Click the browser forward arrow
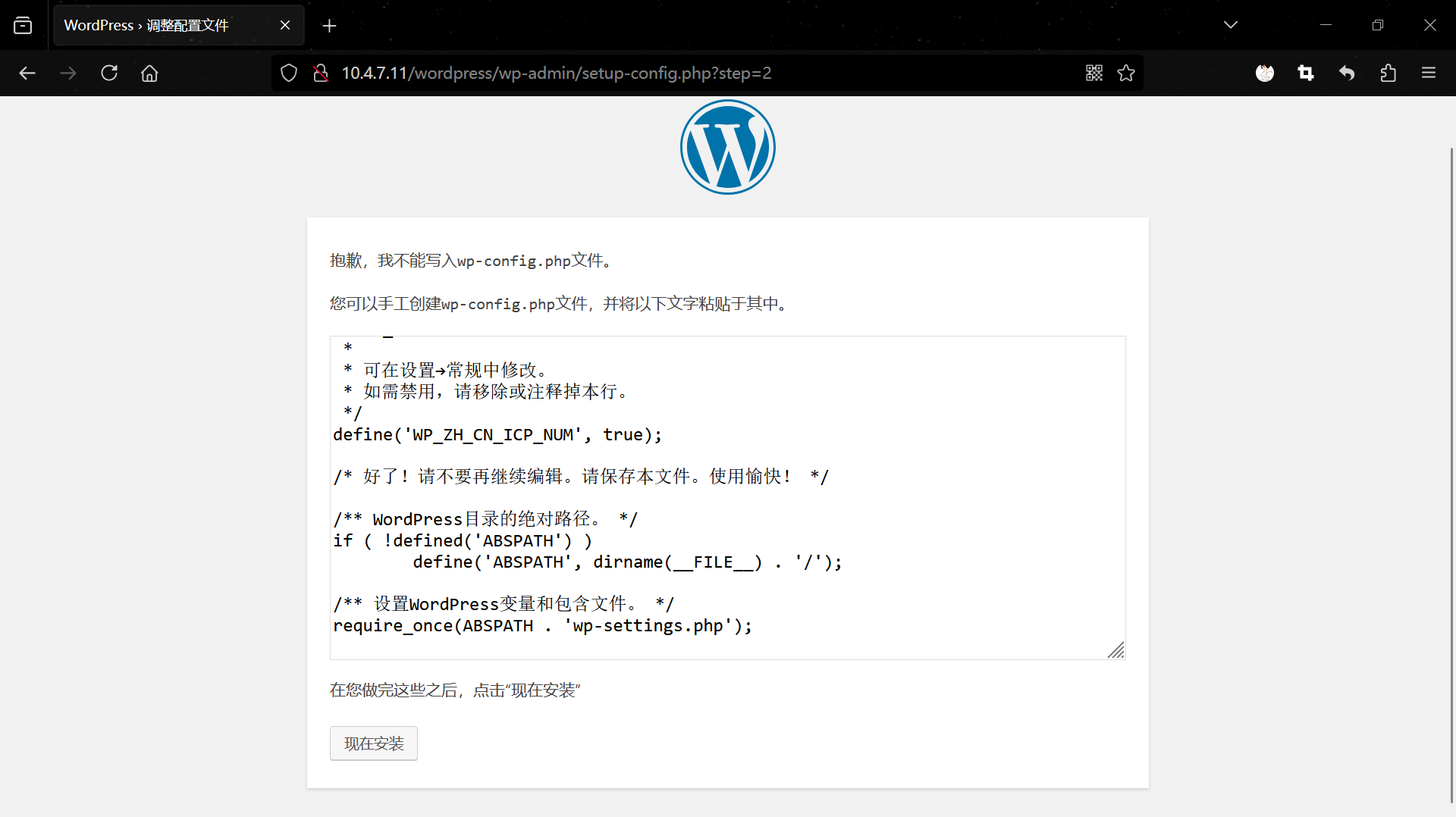Viewport: 1456px width, 817px height. (x=68, y=73)
